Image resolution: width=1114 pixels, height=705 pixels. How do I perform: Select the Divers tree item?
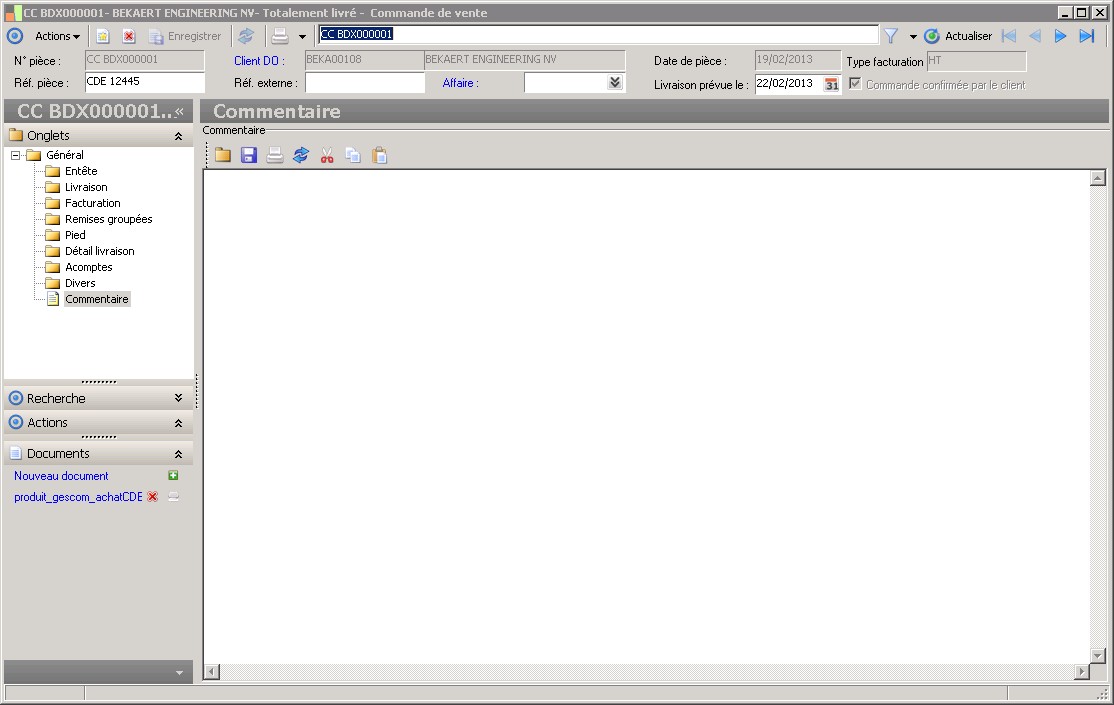pyautogui.click(x=80, y=283)
